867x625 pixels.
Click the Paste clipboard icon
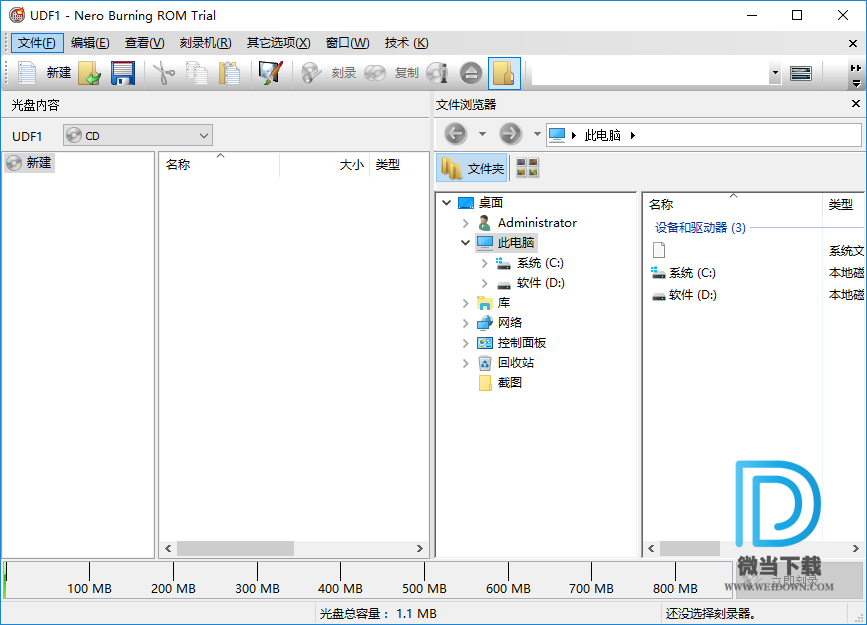coord(229,73)
